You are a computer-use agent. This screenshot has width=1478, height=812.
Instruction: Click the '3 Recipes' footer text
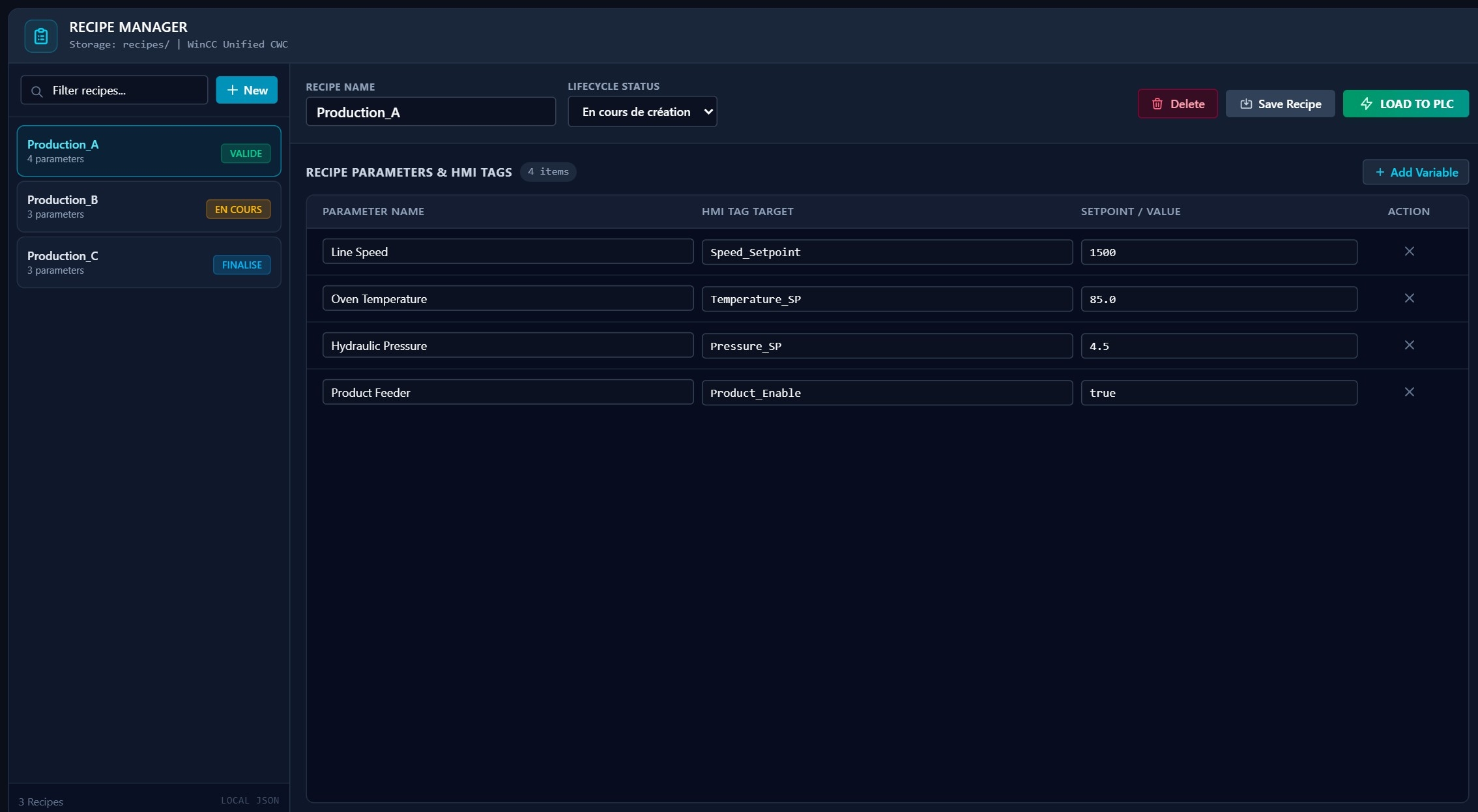pyautogui.click(x=40, y=802)
